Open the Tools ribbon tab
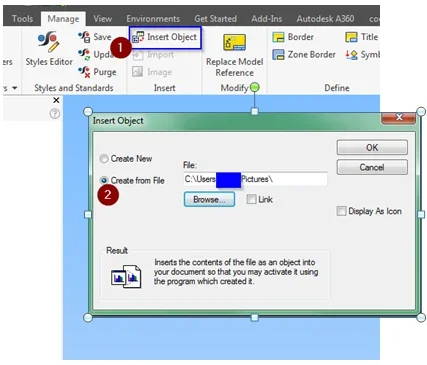Viewport: 427px width, 365px height. click(22, 19)
